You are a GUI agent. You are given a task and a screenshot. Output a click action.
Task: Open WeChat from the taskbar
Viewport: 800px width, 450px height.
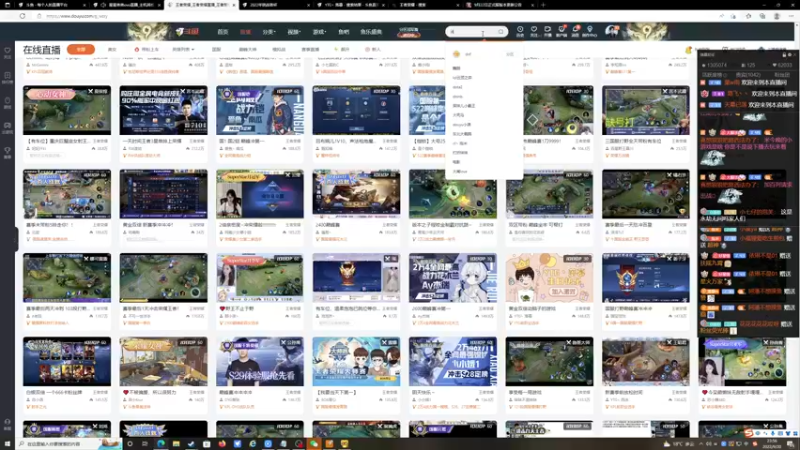click(314, 444)
